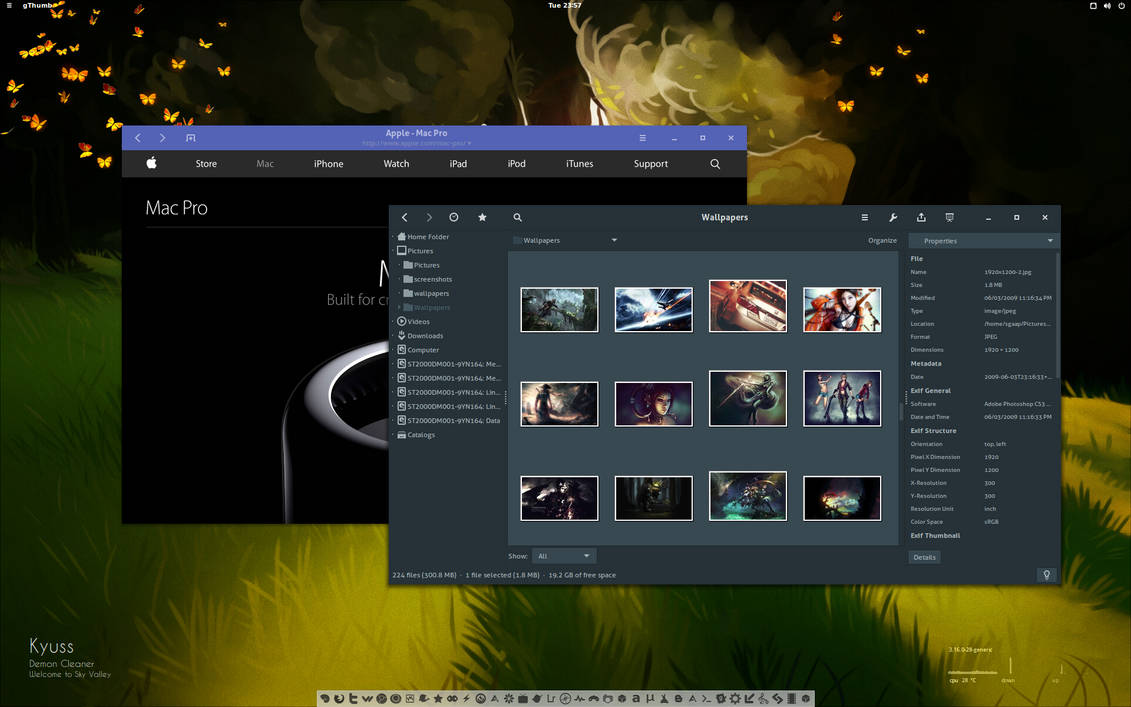Viewport: 1131px width, 707px height.
Task: Open the Support tab on Apple site
Action: coord(651,164)
